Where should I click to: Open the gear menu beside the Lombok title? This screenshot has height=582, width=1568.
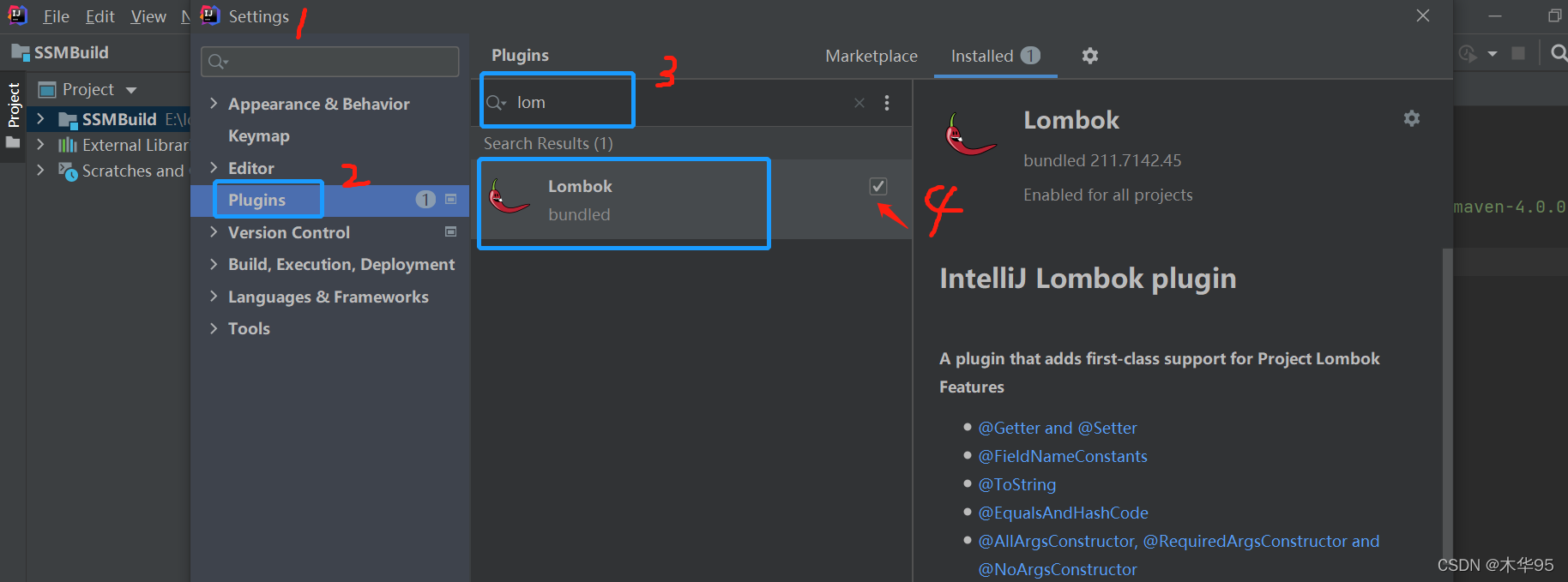coord(1412,118)
